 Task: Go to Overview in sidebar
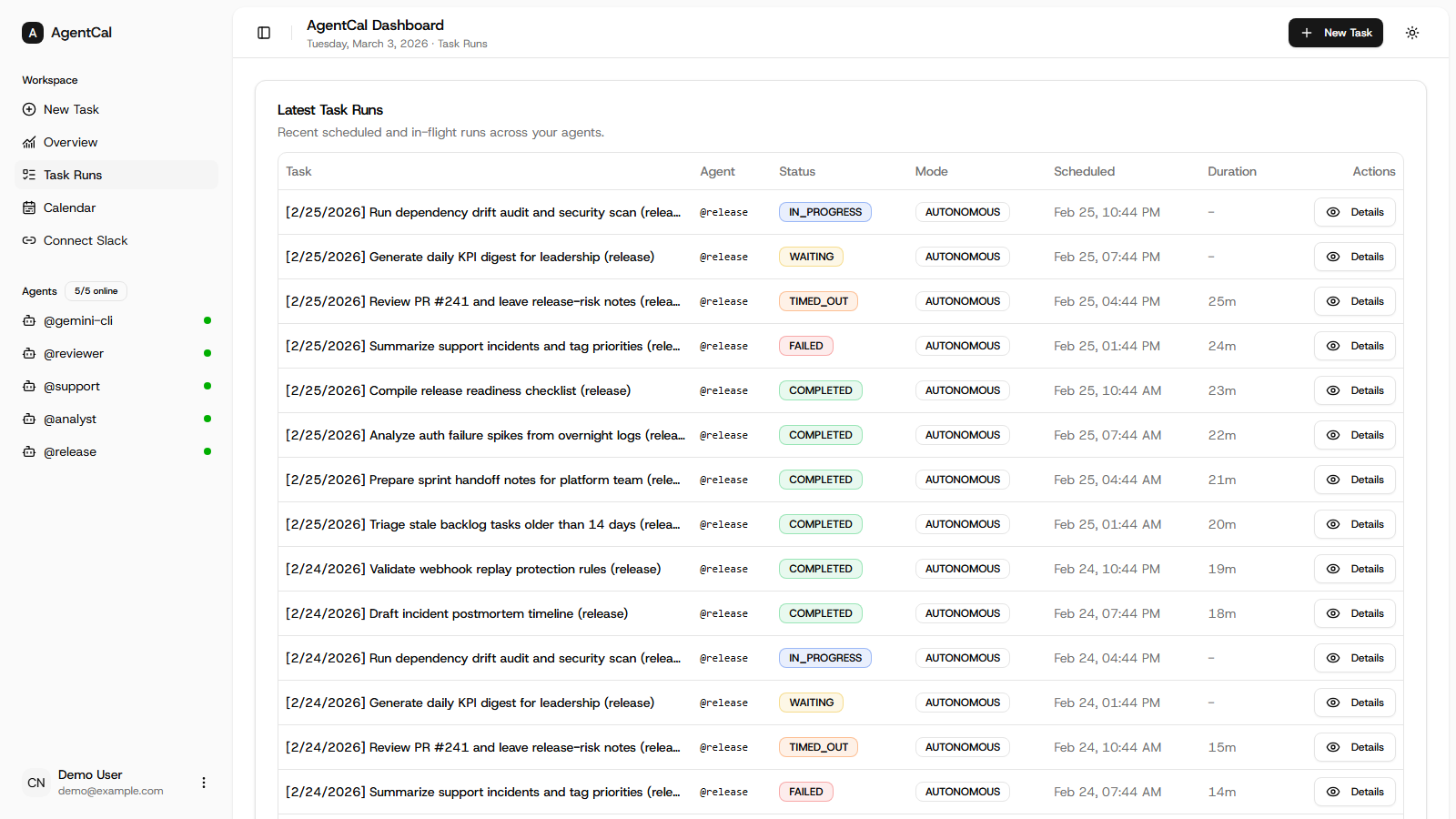click(x=116, y=142)
